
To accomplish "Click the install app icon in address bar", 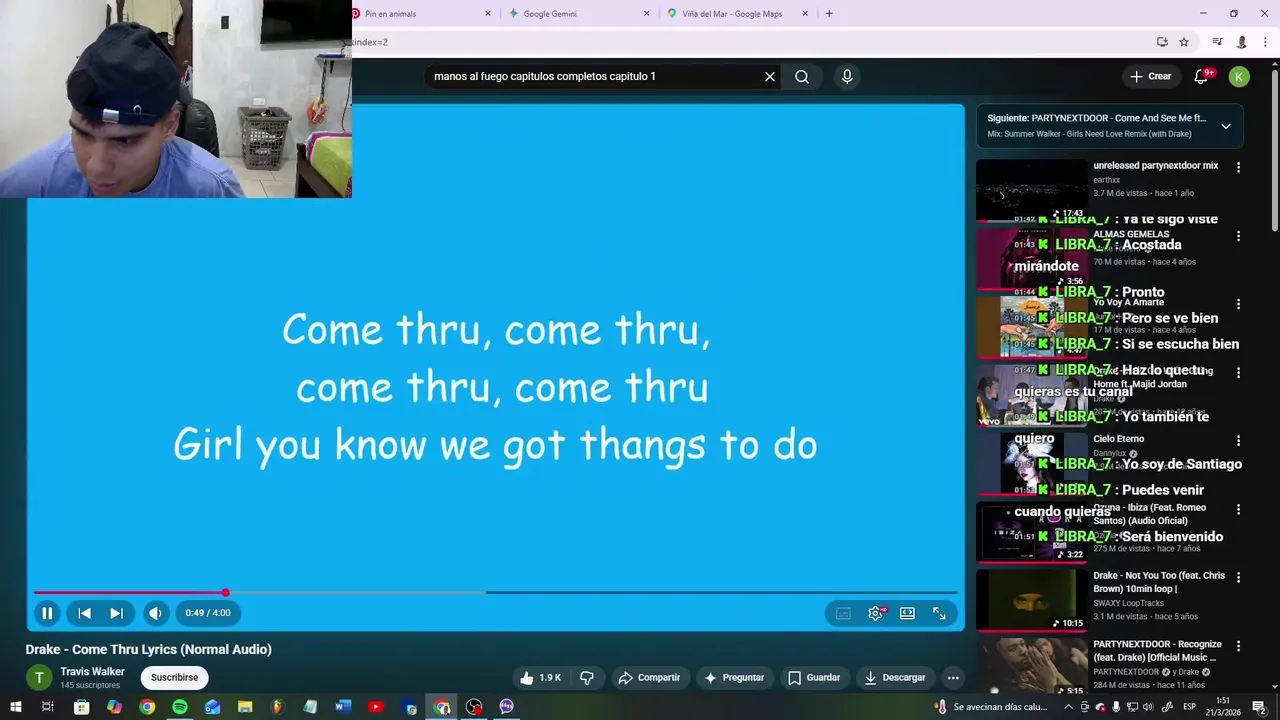I will (1162, 42).
